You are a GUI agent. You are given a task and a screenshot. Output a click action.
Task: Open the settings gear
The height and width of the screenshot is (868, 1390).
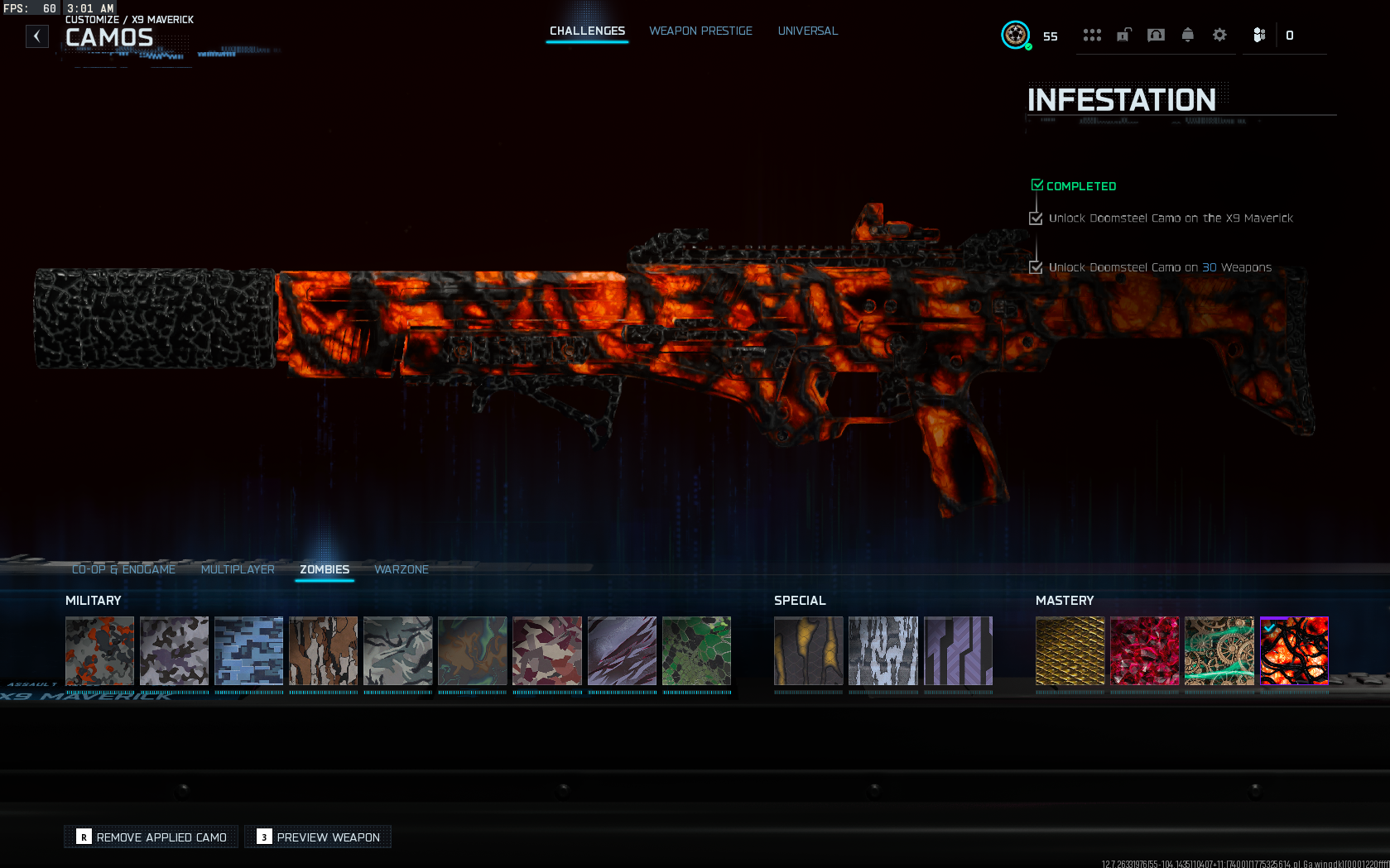[x=1219, y=35]
